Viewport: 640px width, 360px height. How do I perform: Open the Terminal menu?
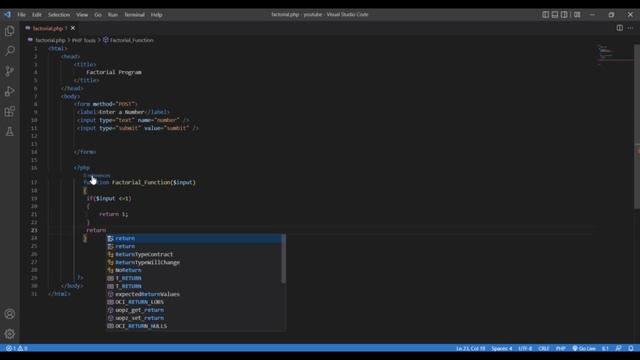coord(134,14)
